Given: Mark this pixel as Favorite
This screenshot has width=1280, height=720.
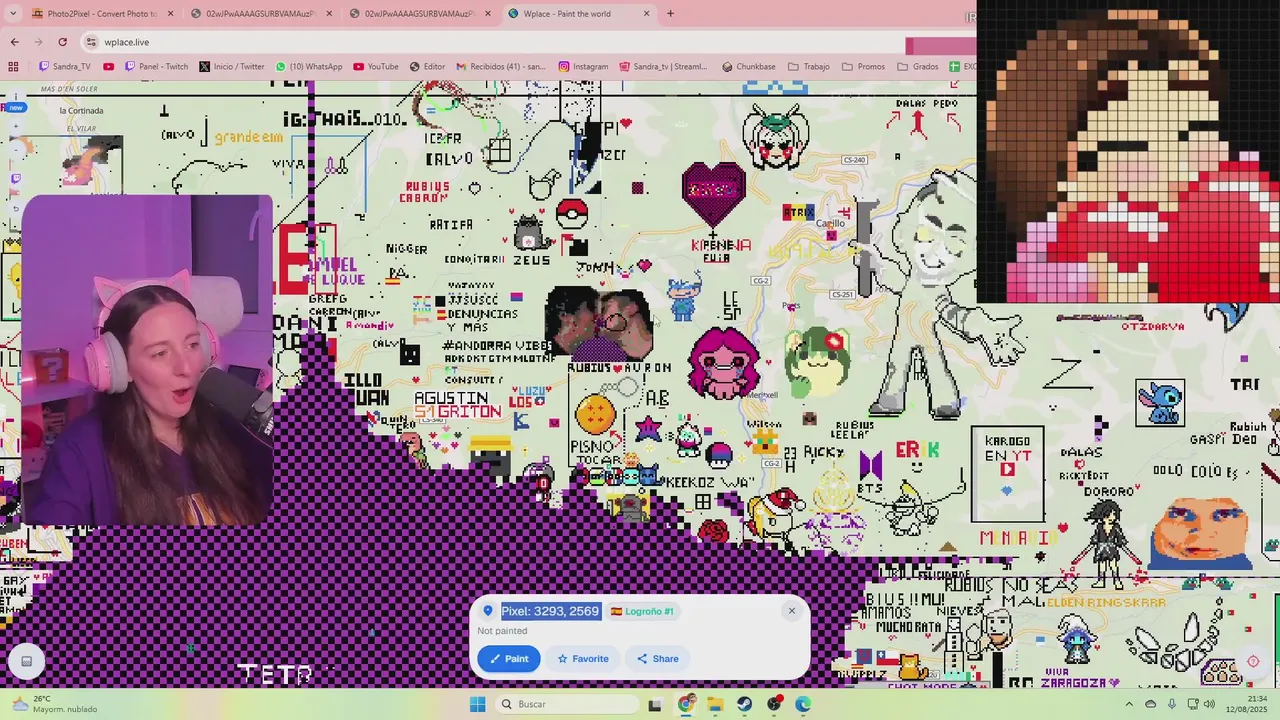Looking at the screenshot, I should tap(583, 659).
